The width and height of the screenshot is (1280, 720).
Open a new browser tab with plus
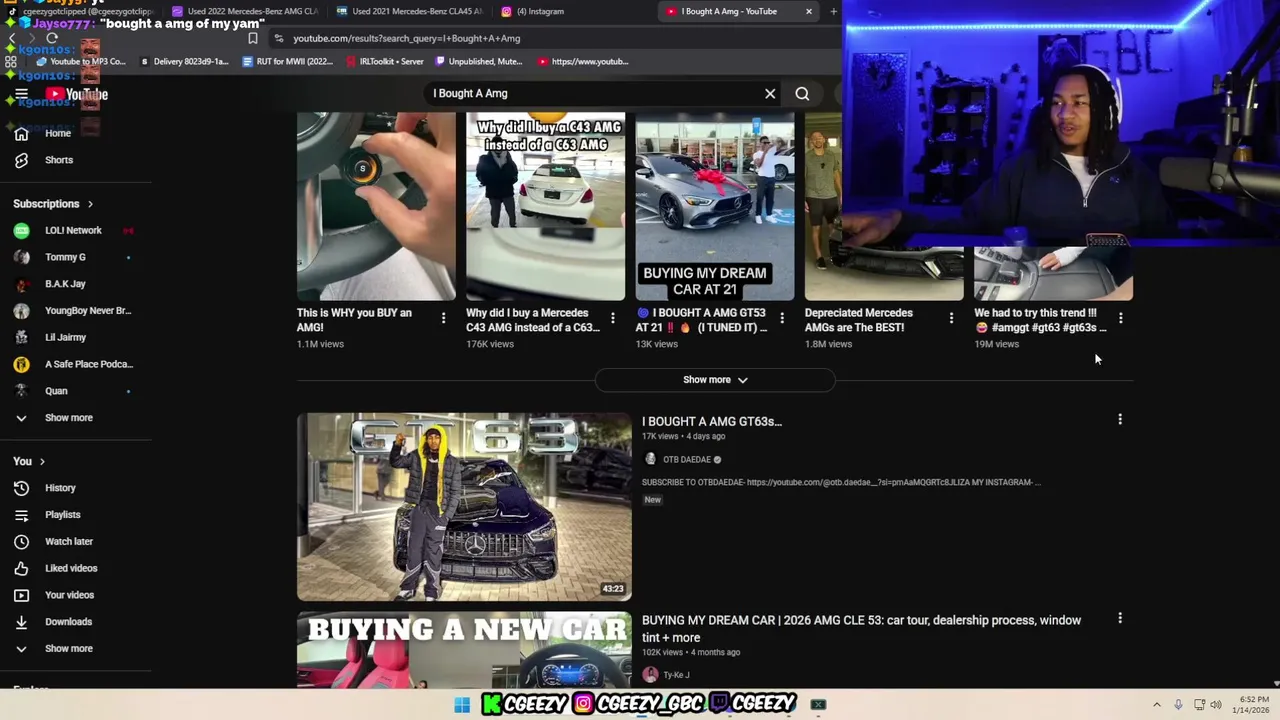point(833,11)
